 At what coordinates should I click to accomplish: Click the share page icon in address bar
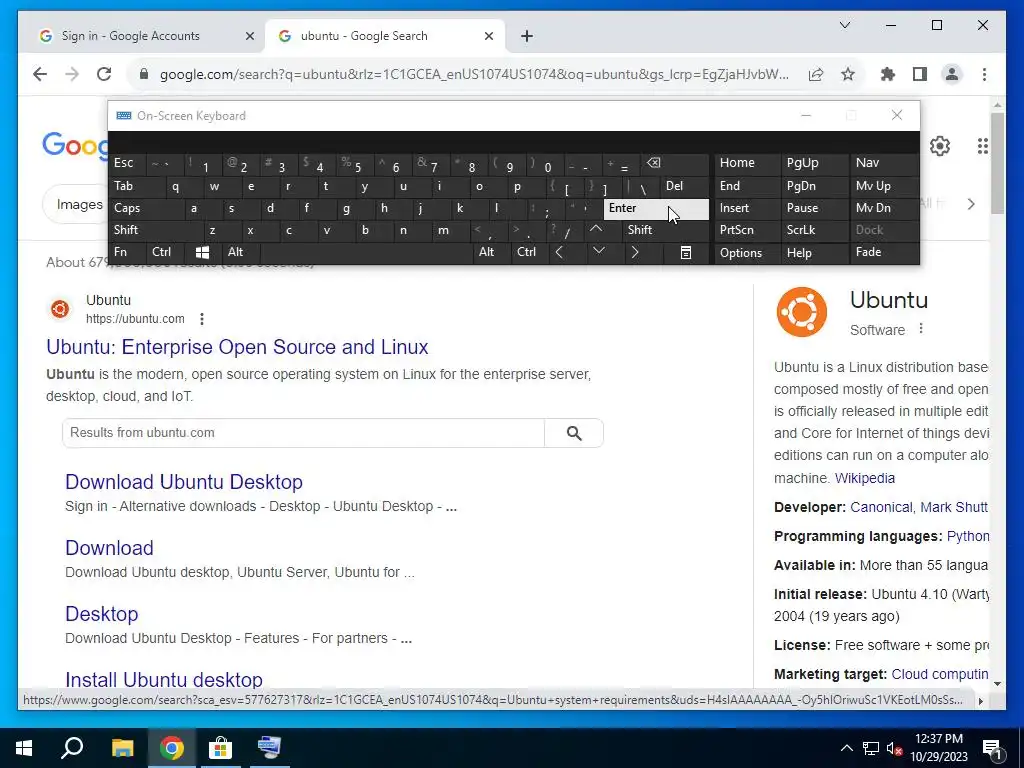(816, 74)
